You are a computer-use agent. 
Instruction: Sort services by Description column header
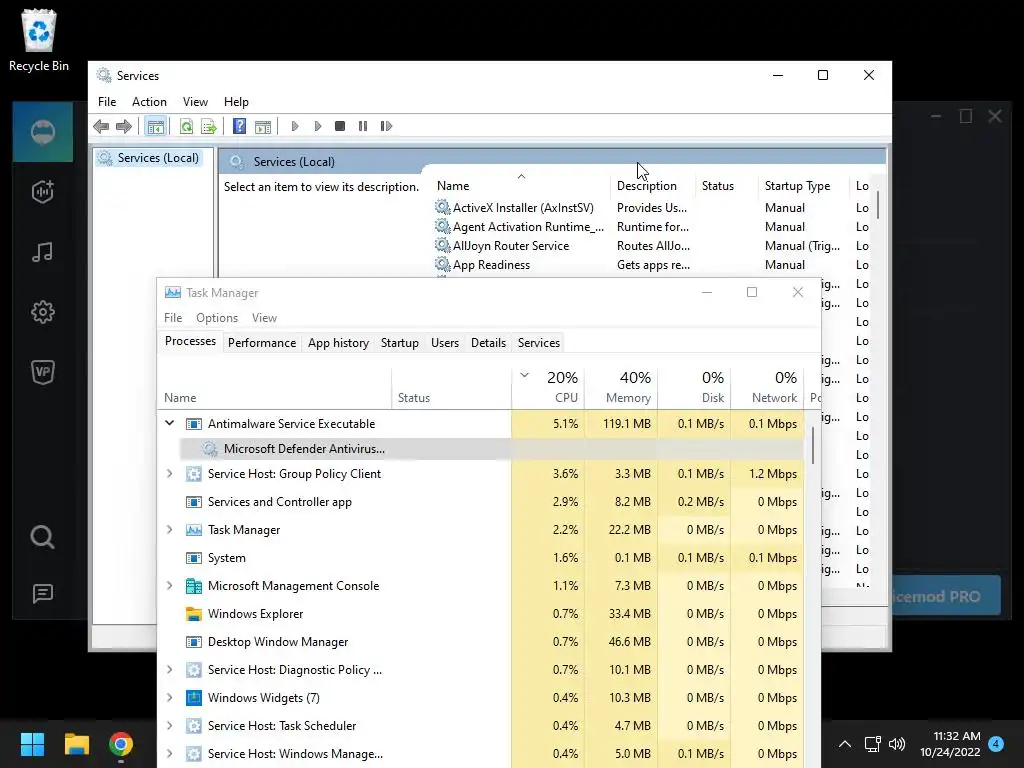click(x=652, y=185)
